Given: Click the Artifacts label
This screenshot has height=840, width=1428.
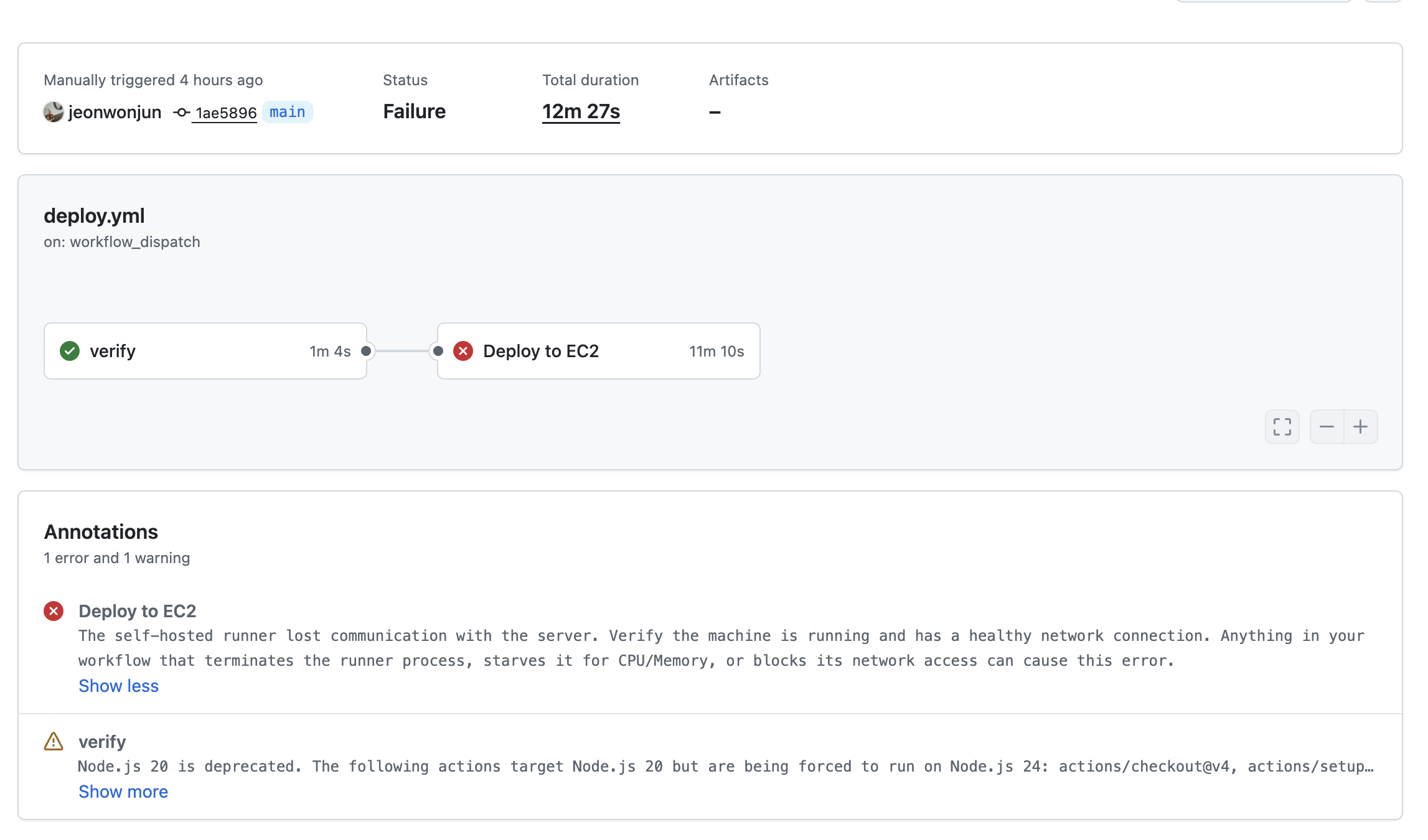Looking at the screenshot, I should [739, 80].
